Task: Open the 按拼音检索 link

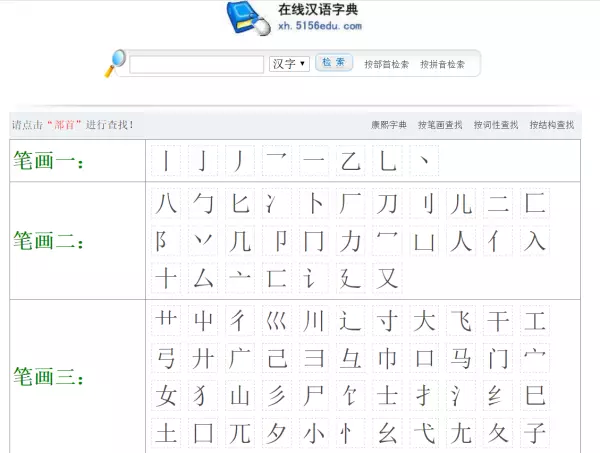Action: (442, 64)
